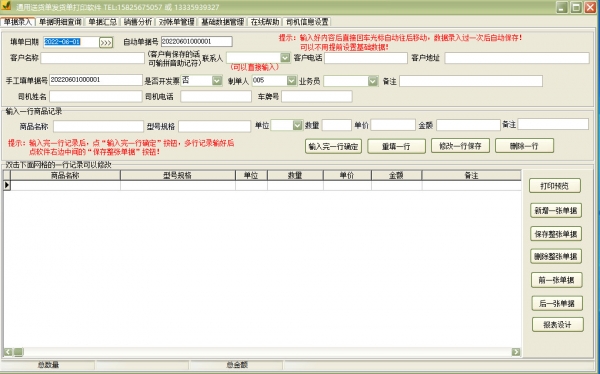Click the product row 备注 field
600x374 pixels.
(553, 124)
